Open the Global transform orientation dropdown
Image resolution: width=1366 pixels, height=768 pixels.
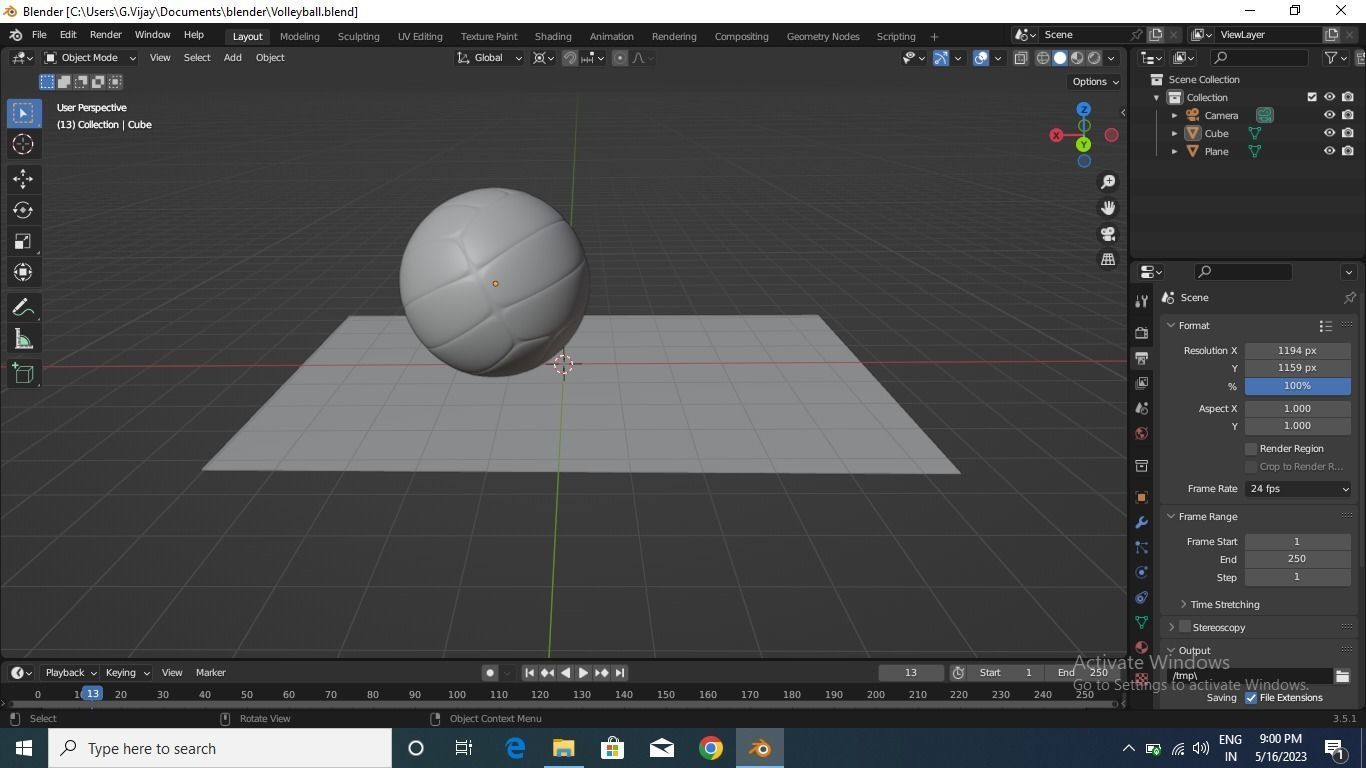[489, 58]
